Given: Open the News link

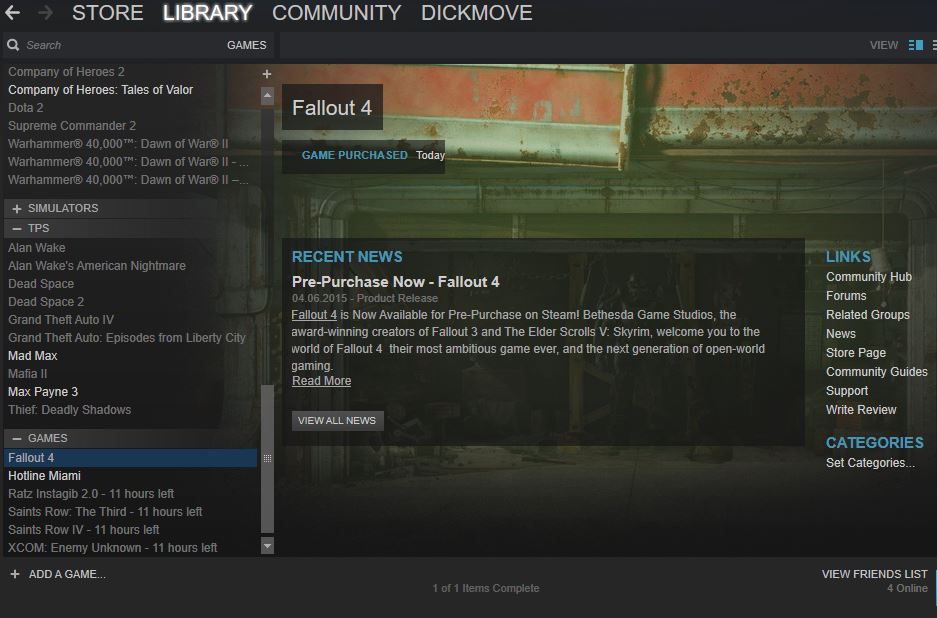Looking at the screenshot, I should coord(841,334).
